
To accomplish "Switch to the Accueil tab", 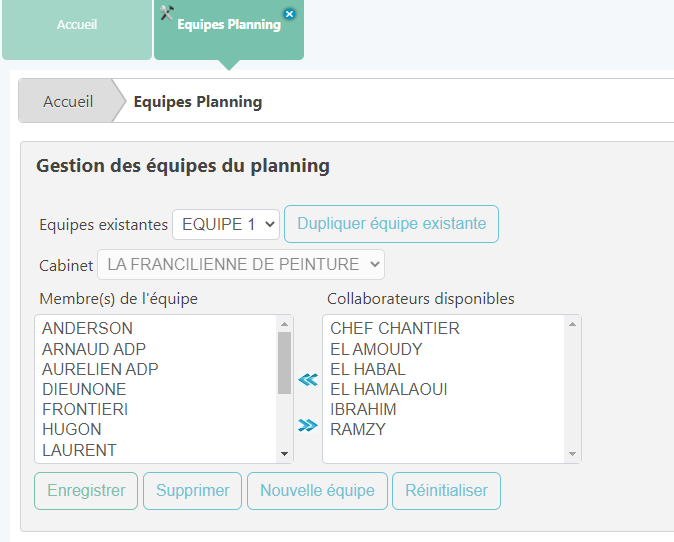I will (x=77, y=24).
